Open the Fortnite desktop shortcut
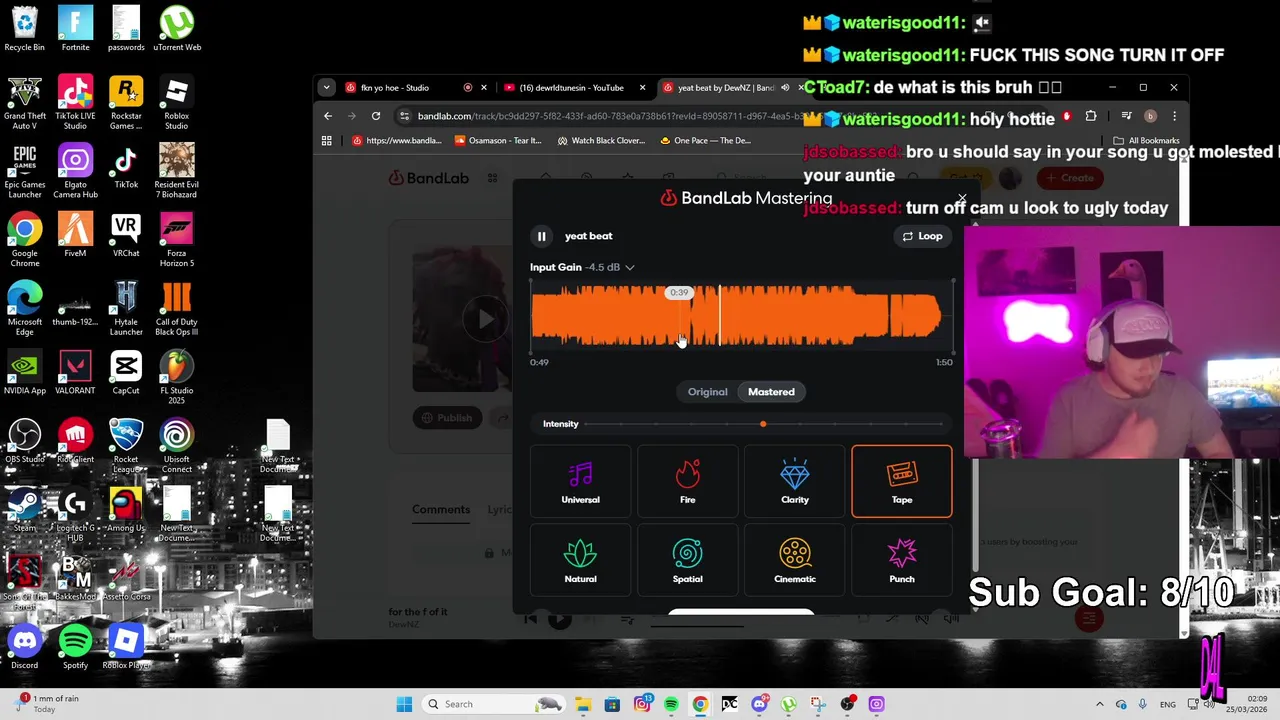1280x720 pixels. point(75,29)
